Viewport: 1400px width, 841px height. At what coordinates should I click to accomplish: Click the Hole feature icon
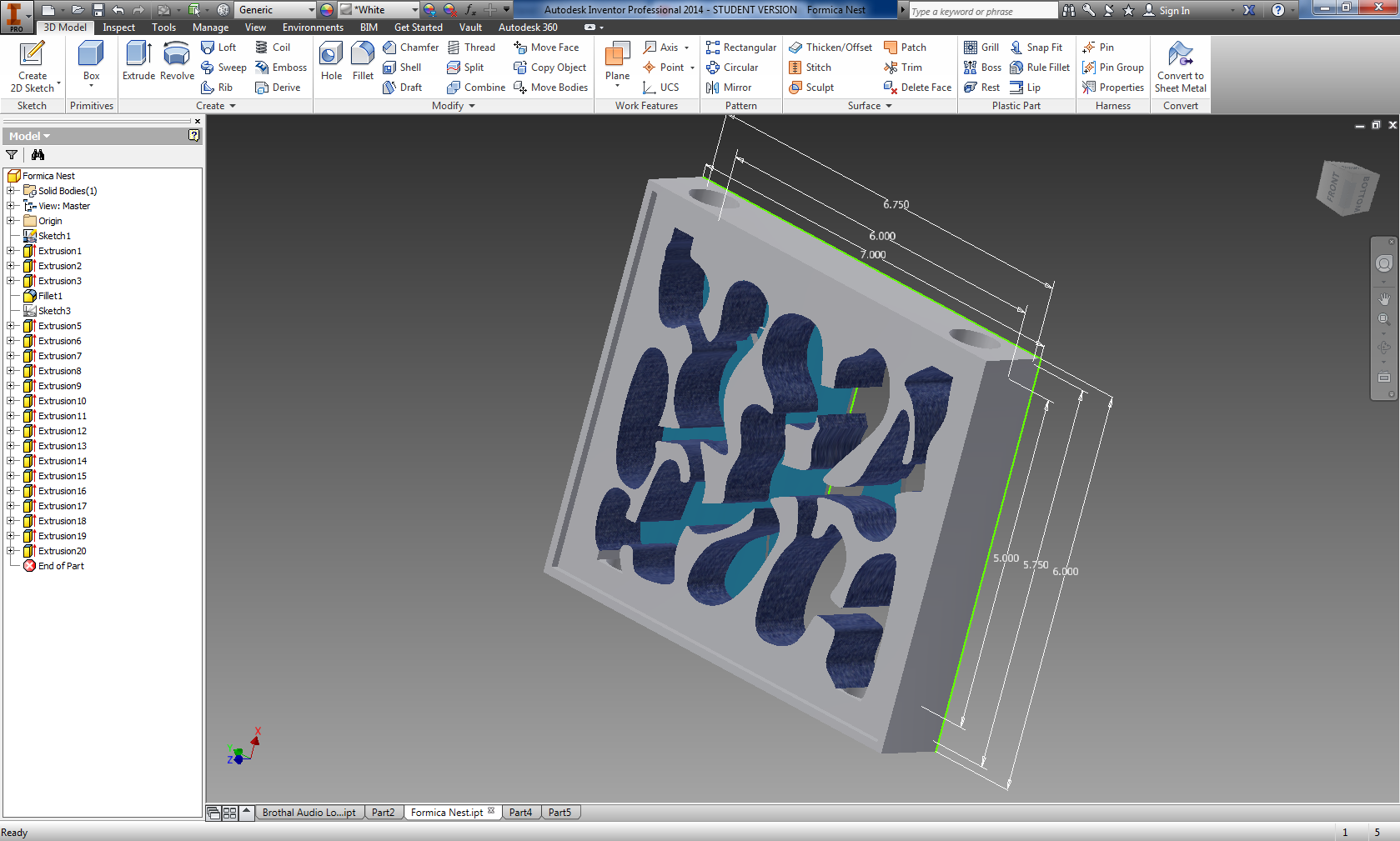point(331,61)
